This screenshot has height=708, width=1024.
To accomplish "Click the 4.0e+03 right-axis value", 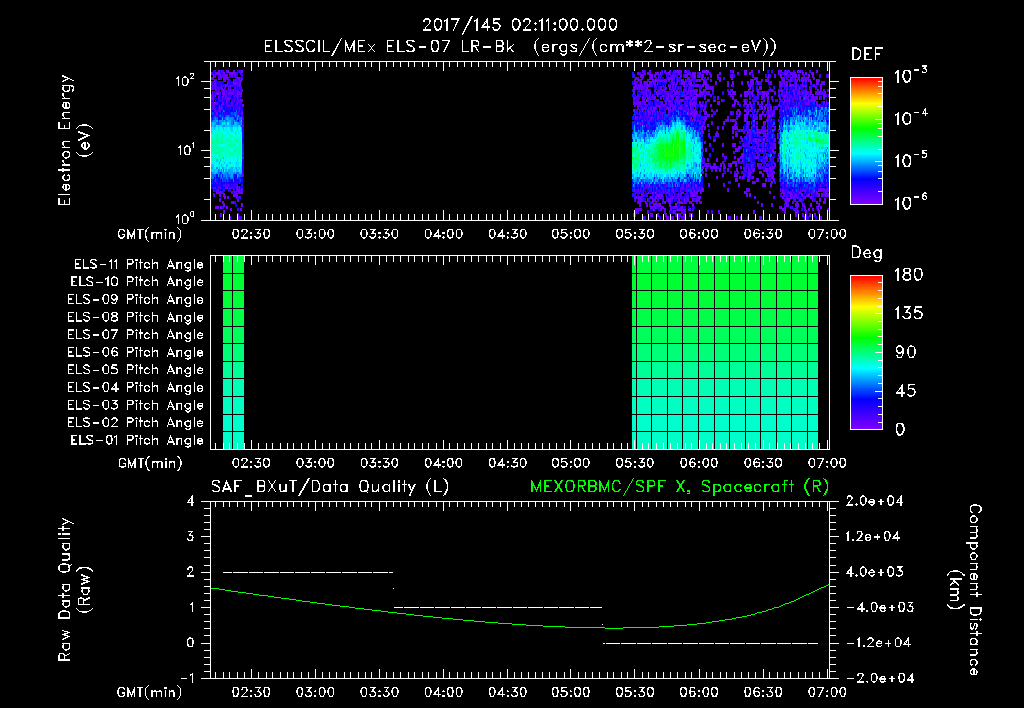I will point(874,572).
